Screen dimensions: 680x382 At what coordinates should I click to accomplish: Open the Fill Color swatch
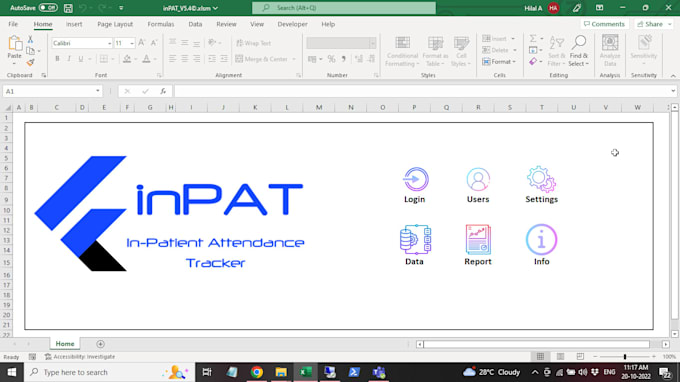[127, 59]
